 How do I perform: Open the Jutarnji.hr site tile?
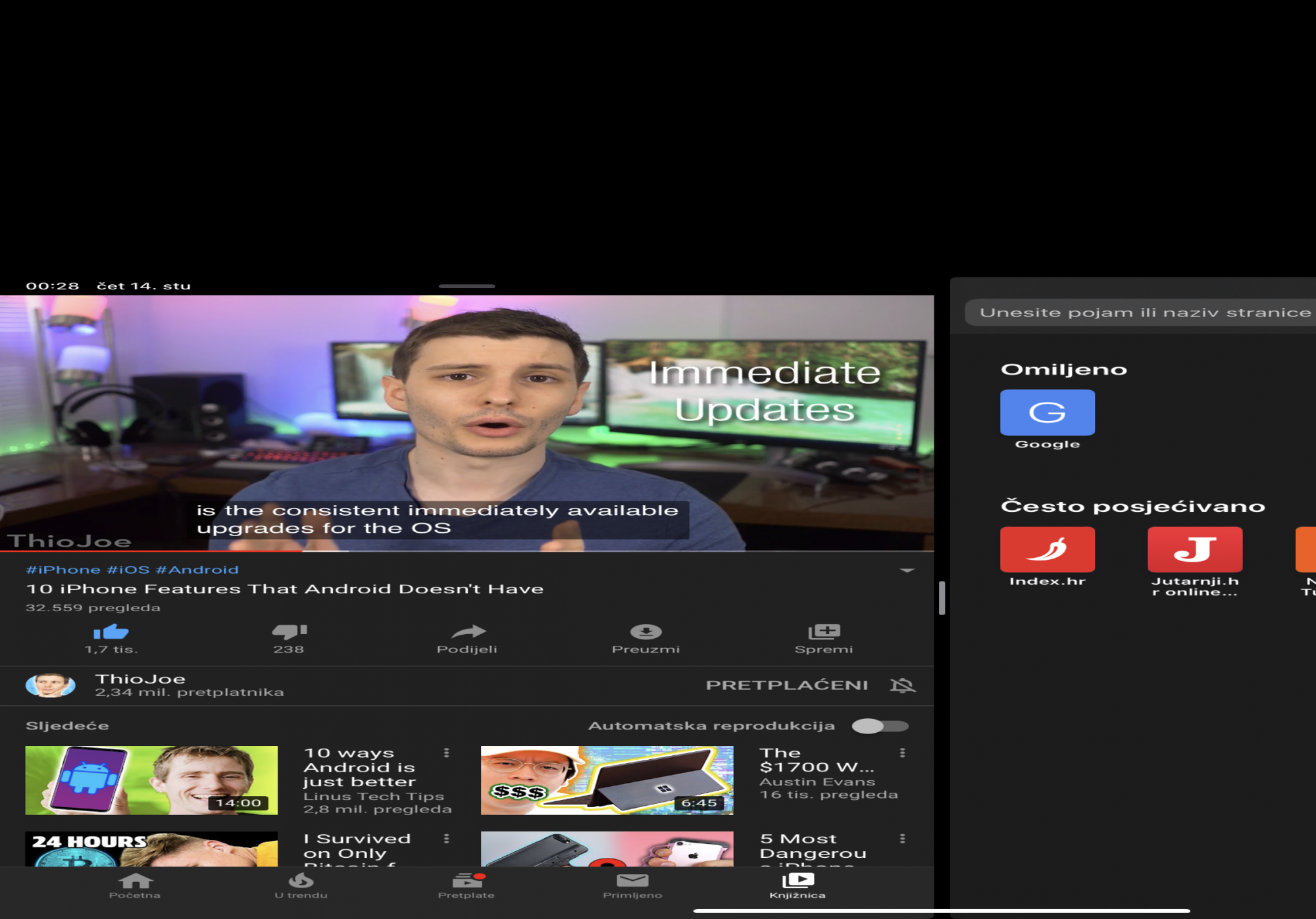tap(1194, 549)
